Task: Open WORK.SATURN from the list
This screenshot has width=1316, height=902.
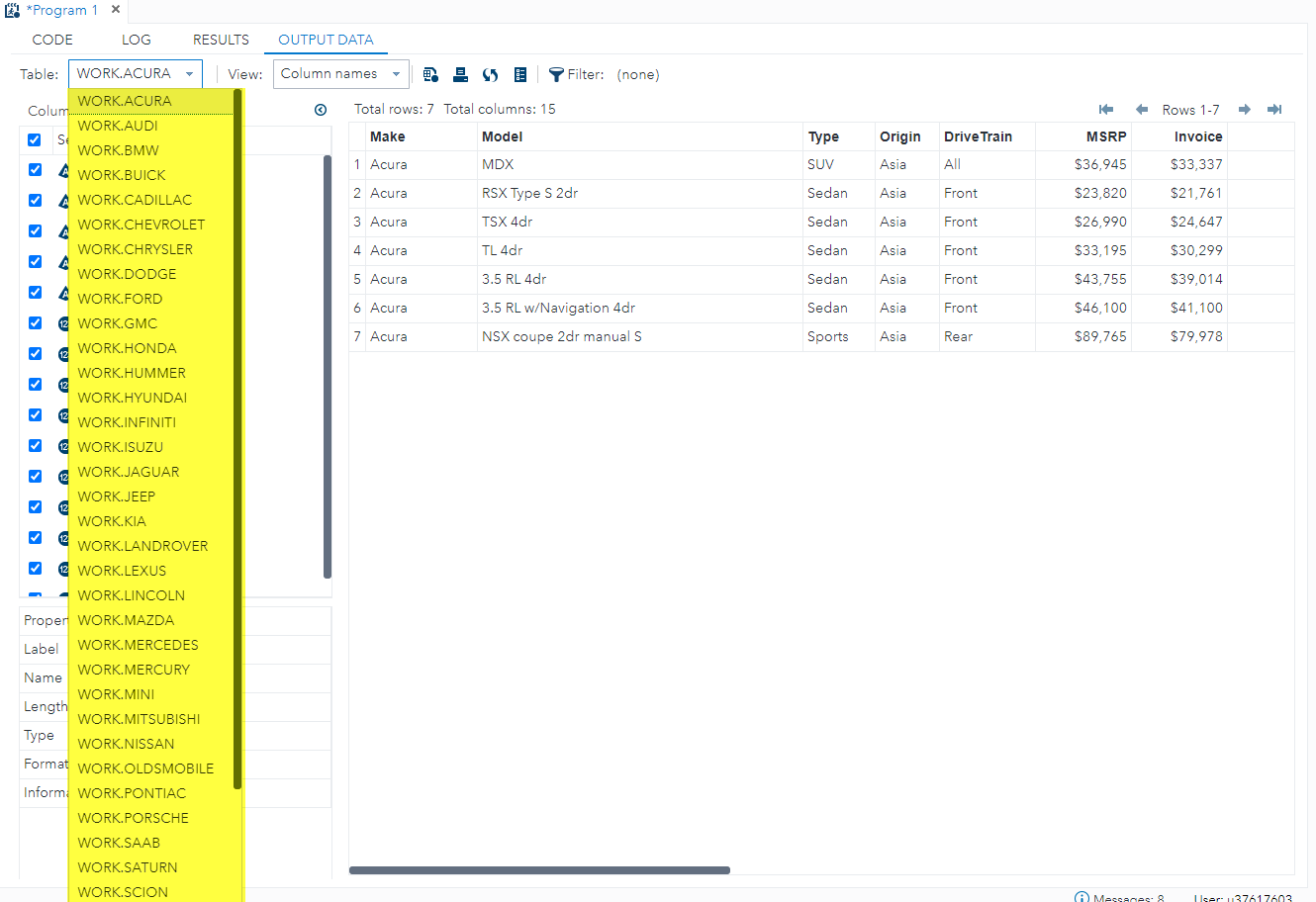Action: (x=151, y=867)
